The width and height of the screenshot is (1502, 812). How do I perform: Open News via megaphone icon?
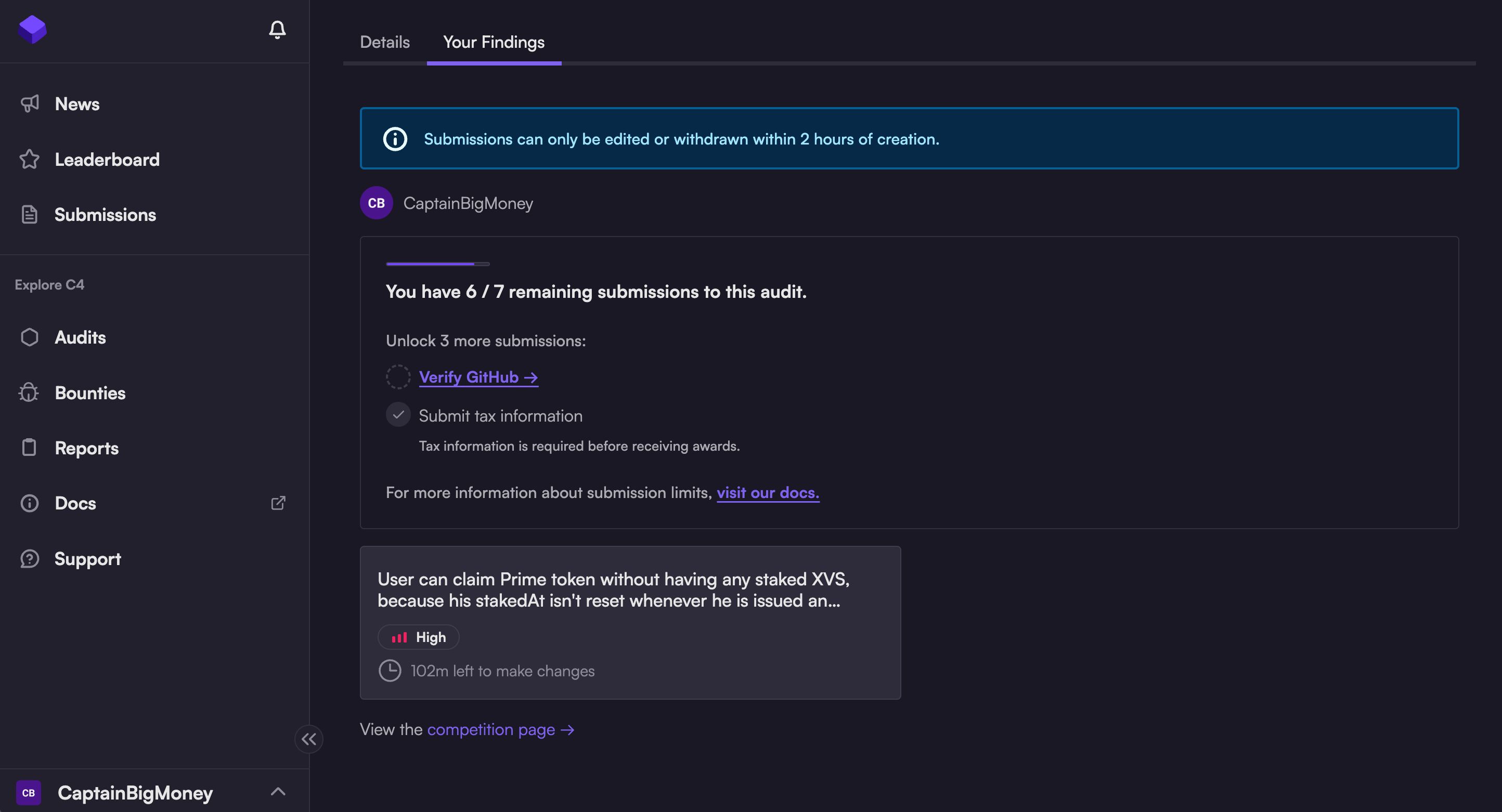29,104
